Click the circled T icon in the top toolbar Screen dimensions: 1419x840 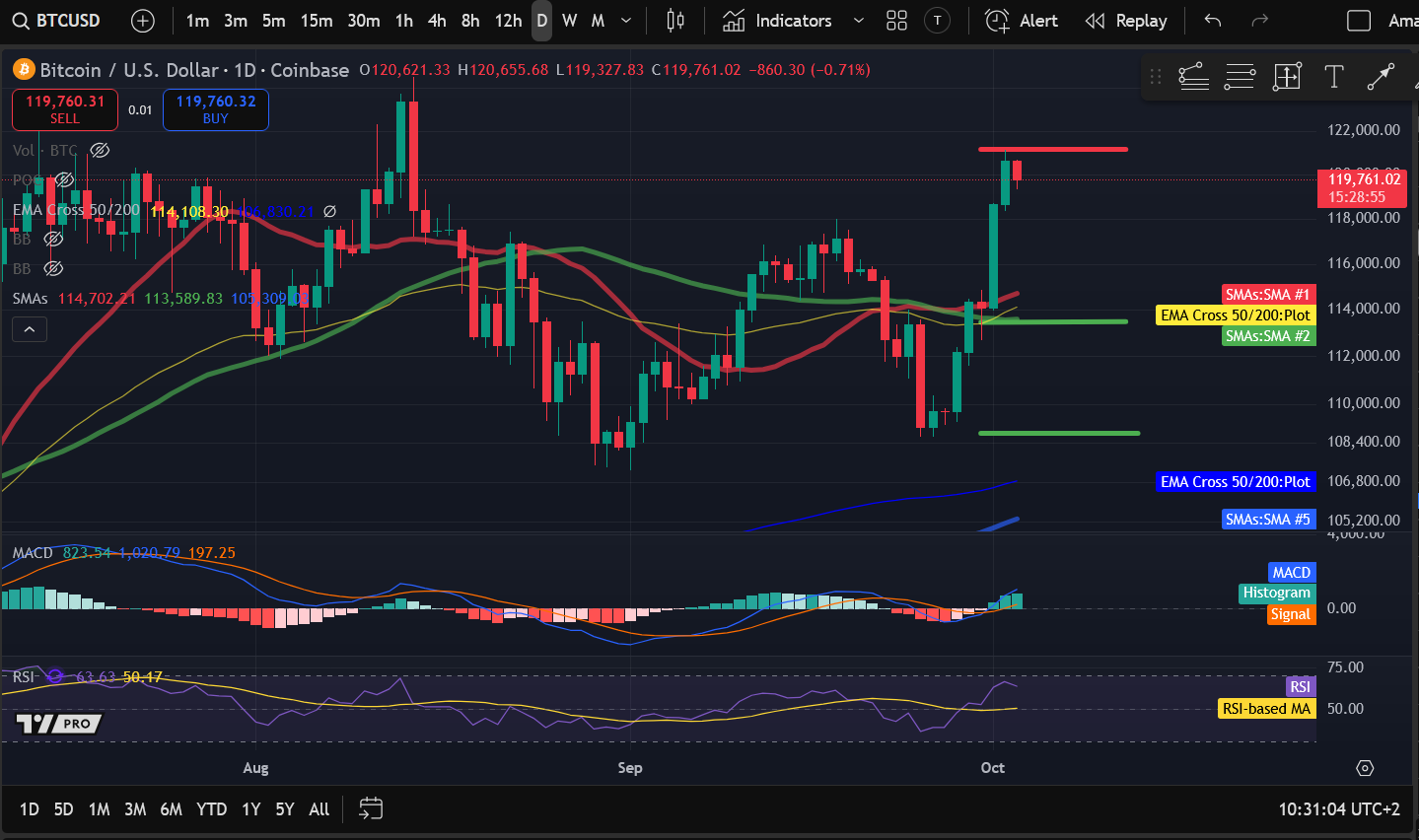click(937, 21)
